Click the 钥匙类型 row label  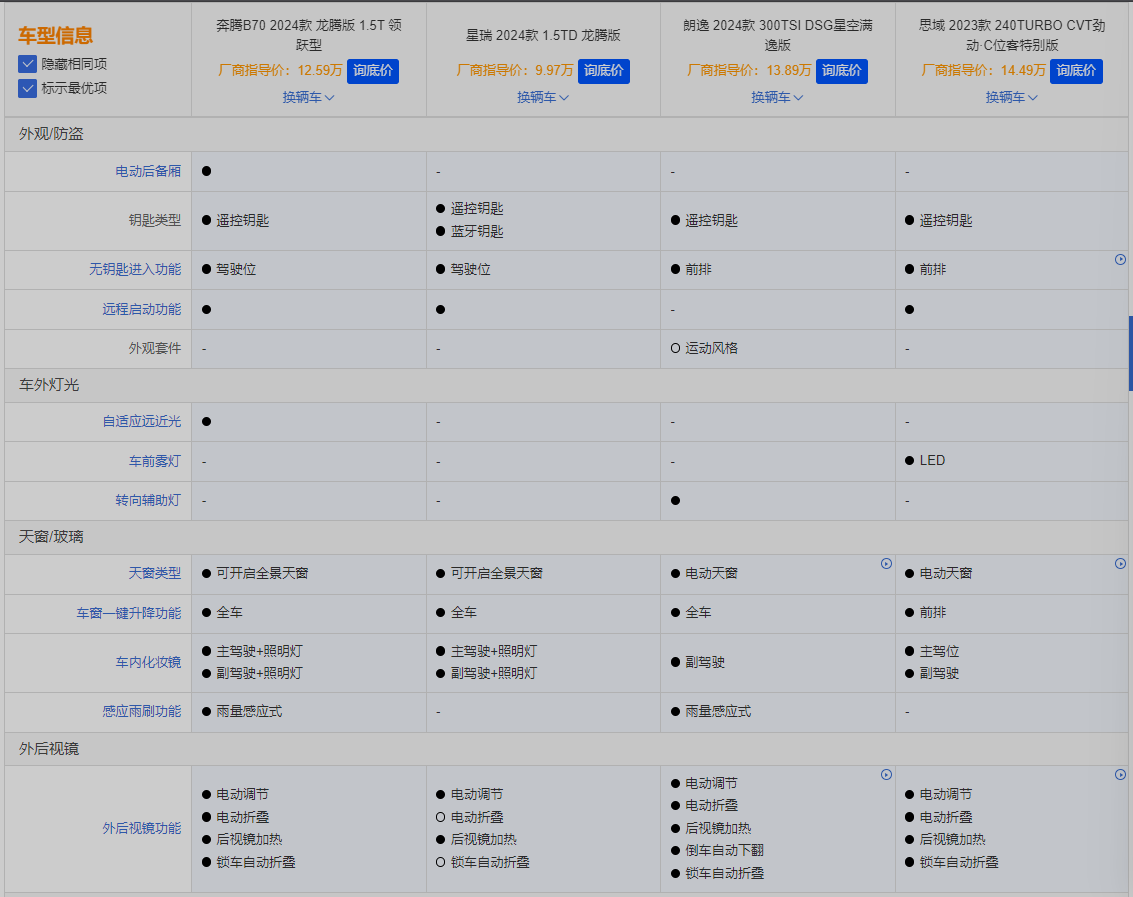(155, 220)
